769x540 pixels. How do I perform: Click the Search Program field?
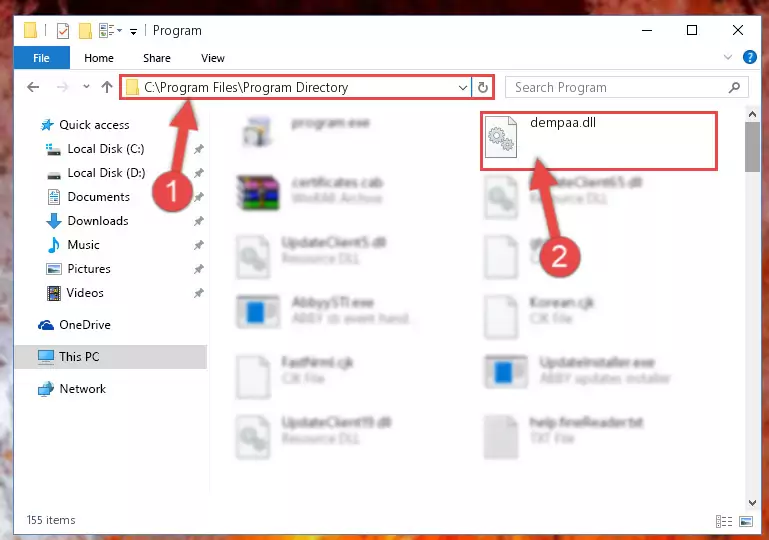[x=627, y=87]
